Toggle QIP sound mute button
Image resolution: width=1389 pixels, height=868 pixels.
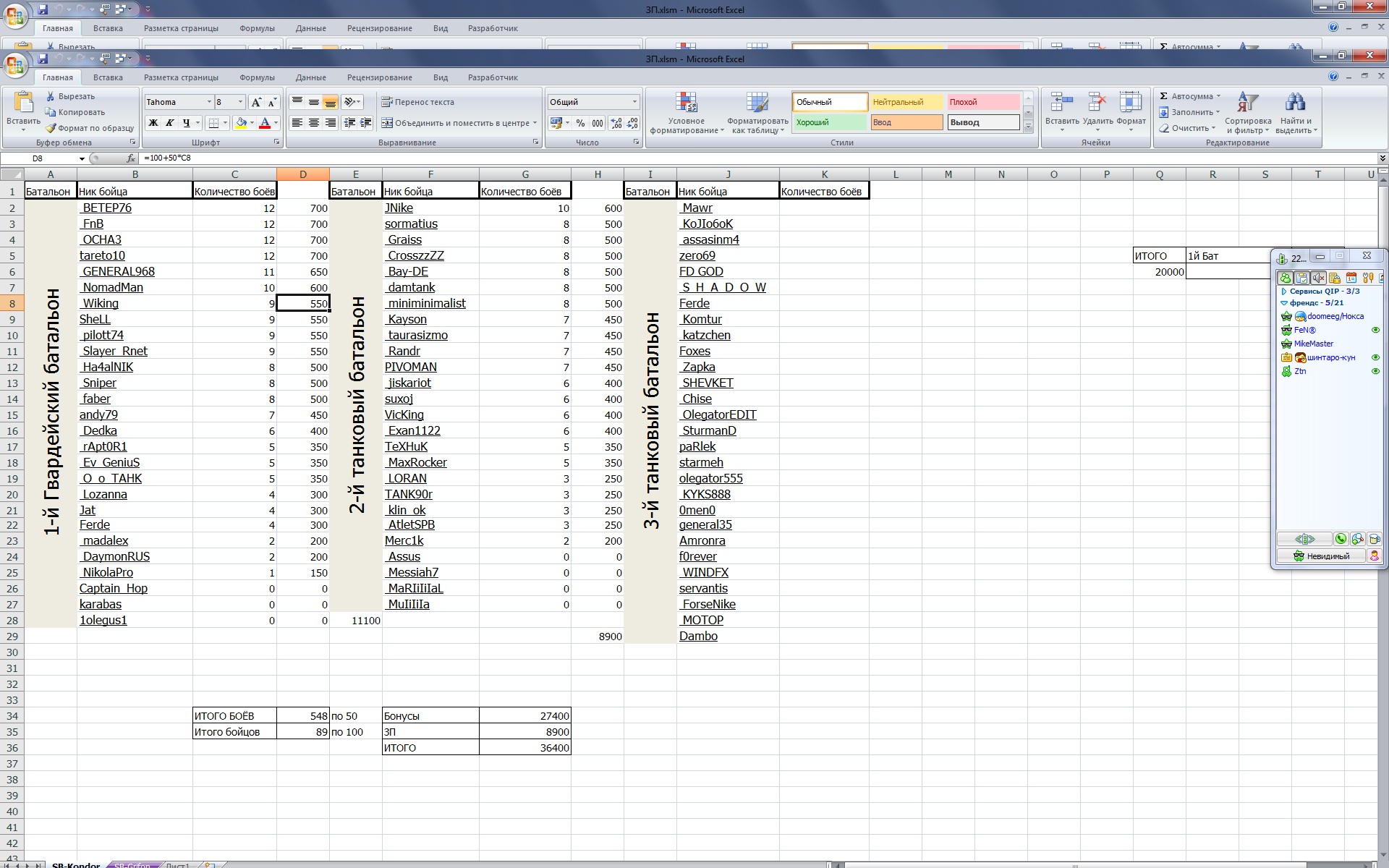(1318, 278)
